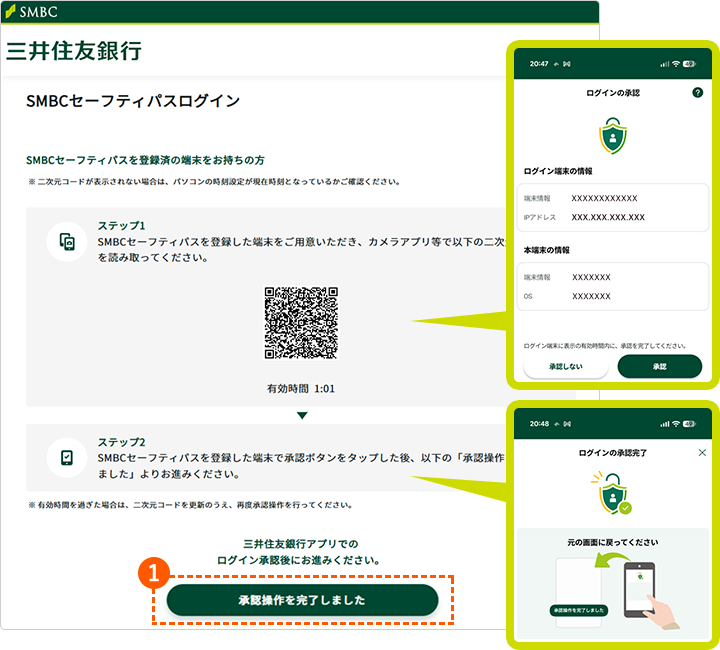Screen dimensions: 720x650
Task: Click the 本端末の情報 heading
Action: 546,250
